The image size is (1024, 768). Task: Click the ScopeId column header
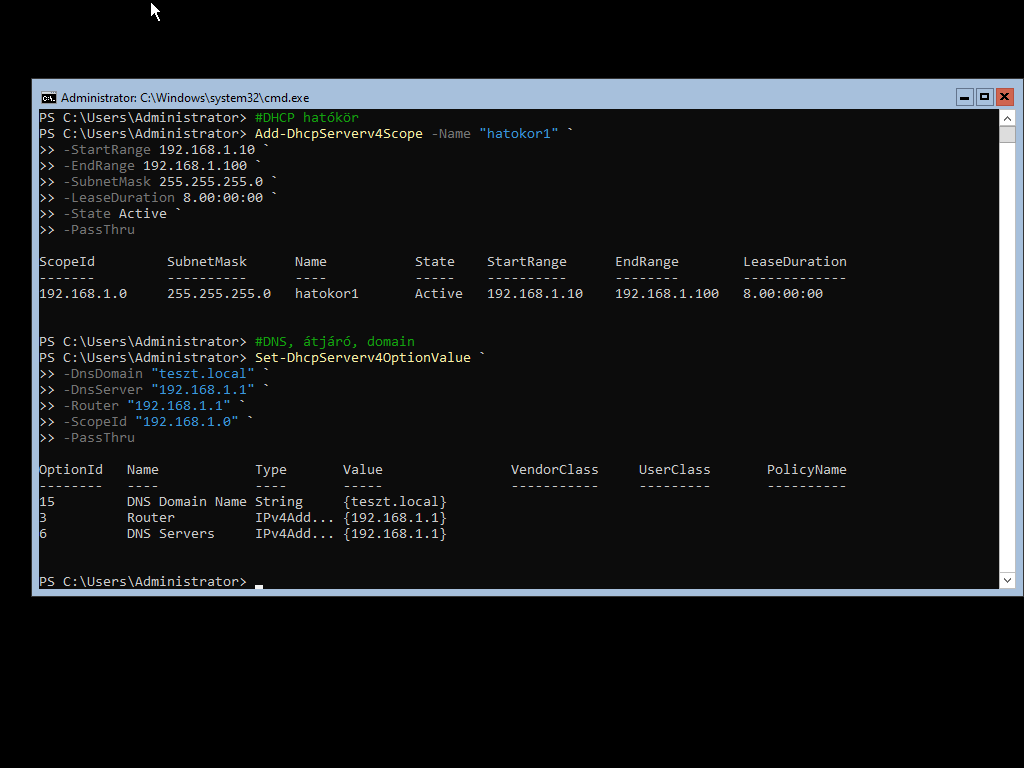[x=67, y=262]
